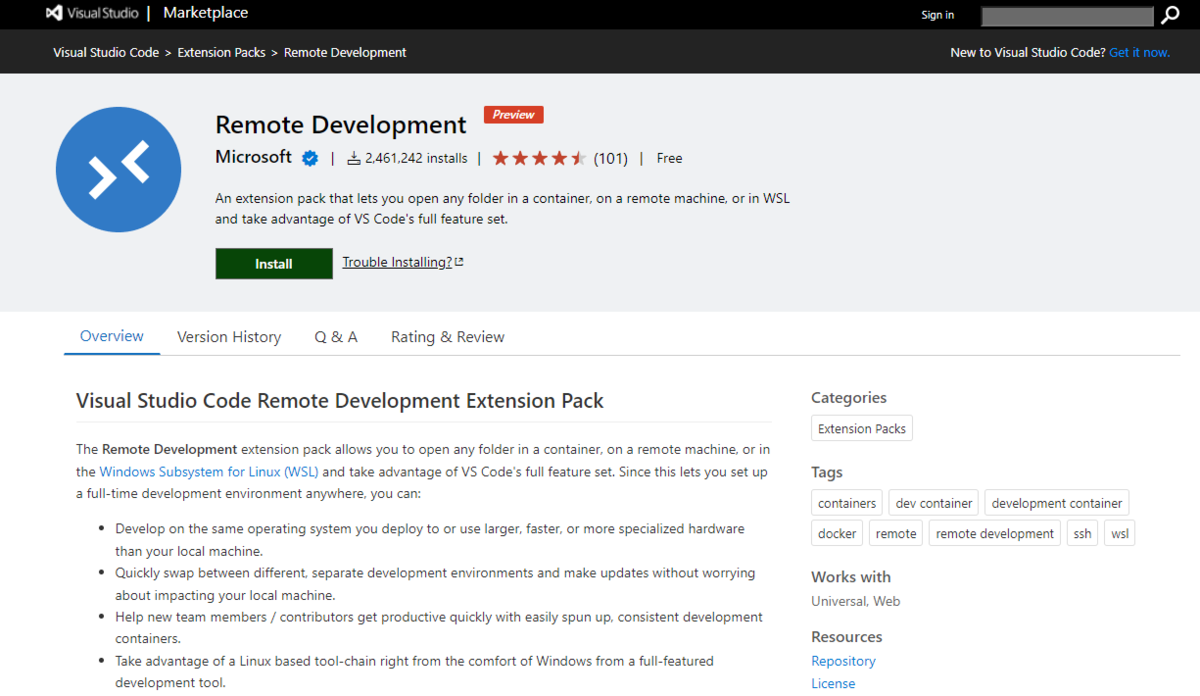Click the wsl tag
The height and width of the screenshot is (696, 1200).
coord(1120,533)
